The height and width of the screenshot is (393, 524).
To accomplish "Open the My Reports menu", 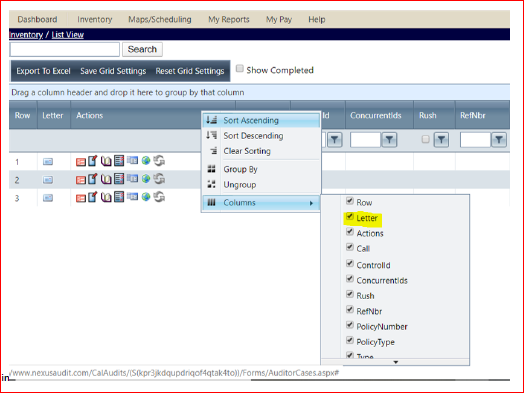I will point(229,19).
